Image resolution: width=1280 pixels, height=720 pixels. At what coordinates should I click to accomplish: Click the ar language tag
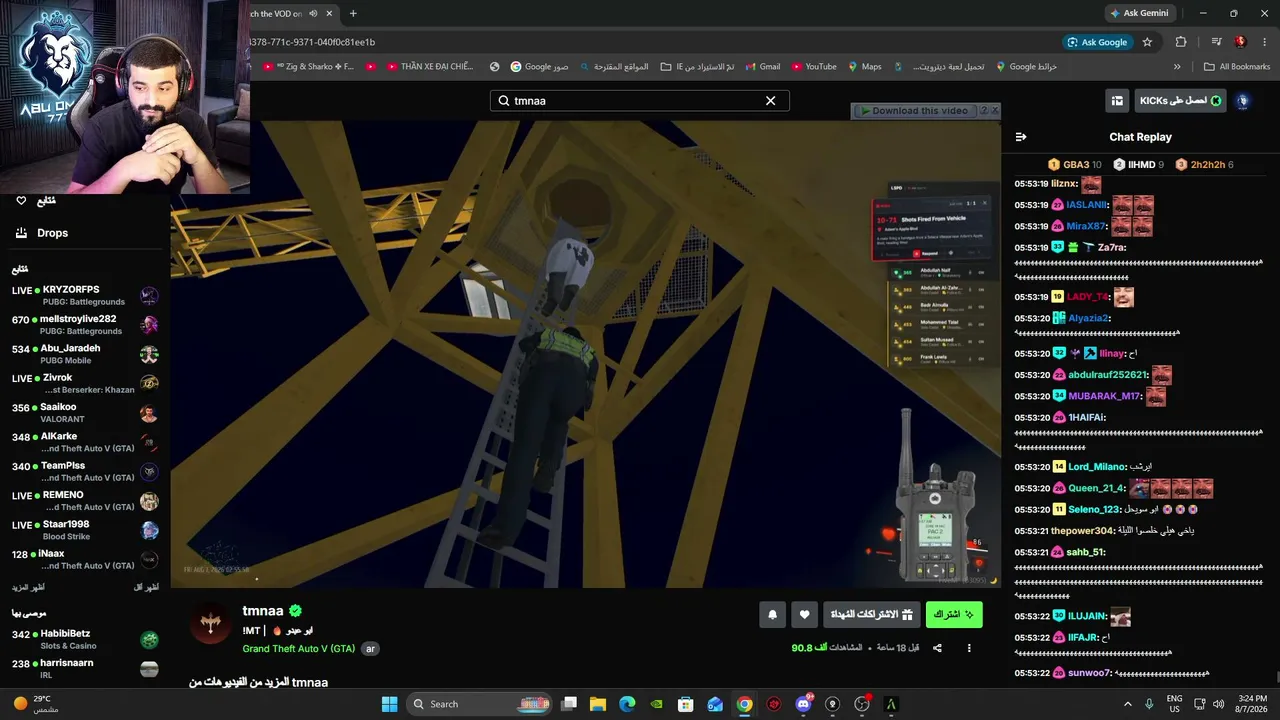click(x=370, y=649)
